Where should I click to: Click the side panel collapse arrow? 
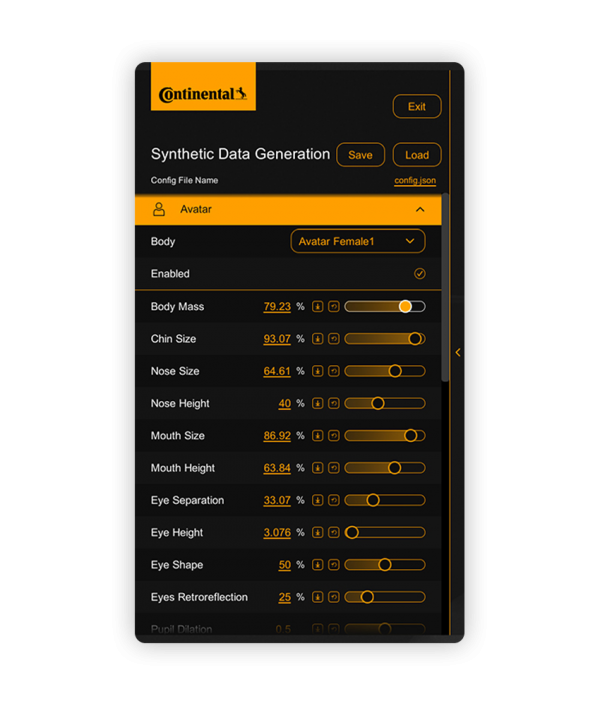[458, 352]
